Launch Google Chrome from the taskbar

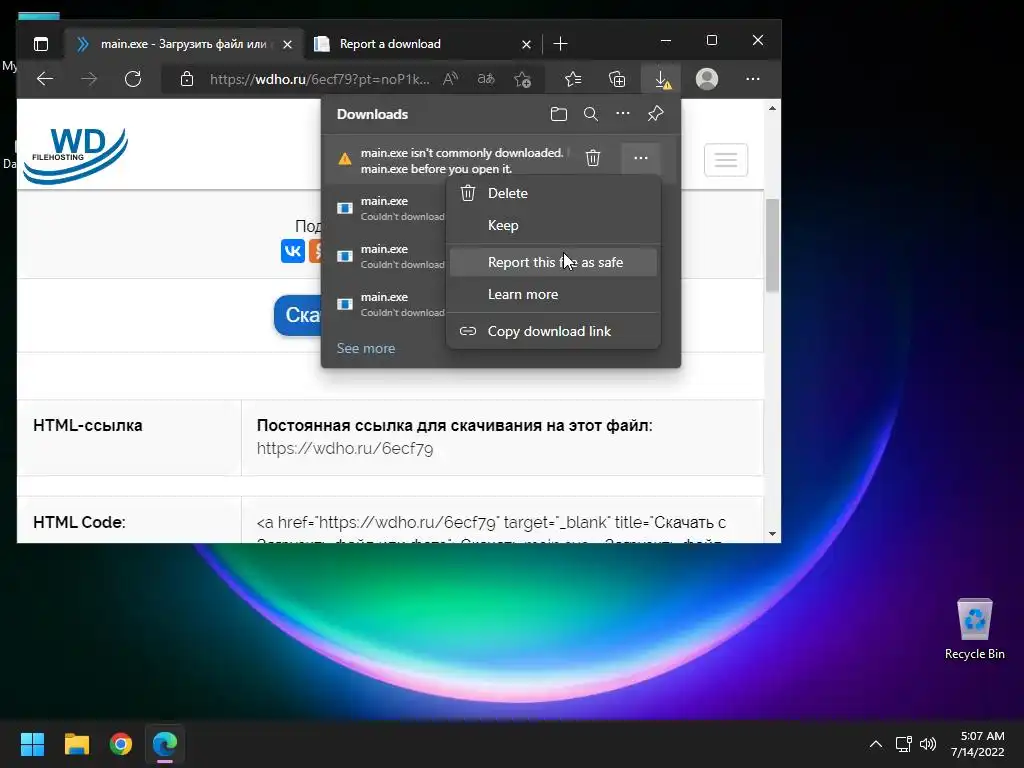tap(121, 744)
